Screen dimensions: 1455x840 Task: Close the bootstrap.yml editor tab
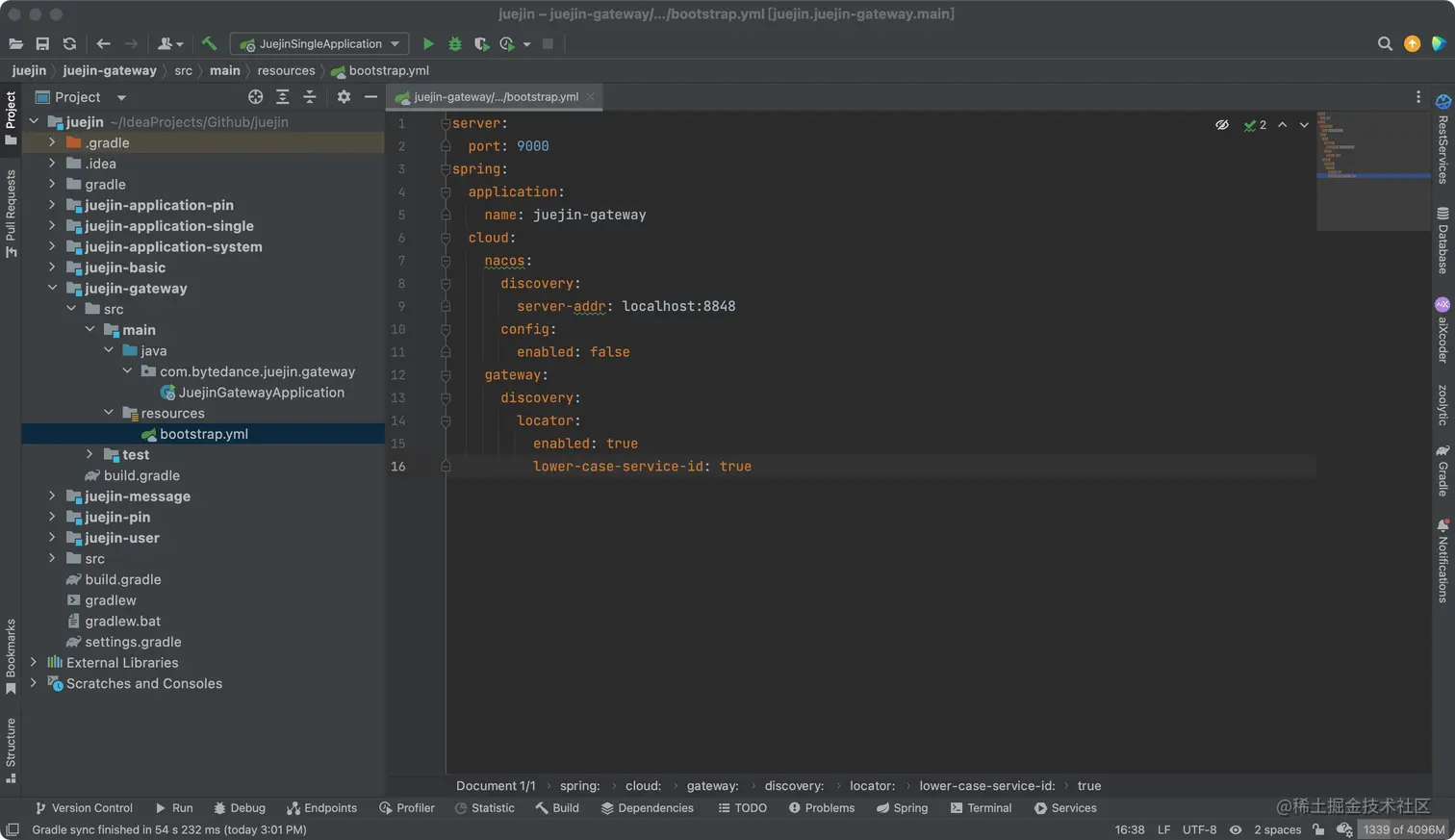pos(591,97)
